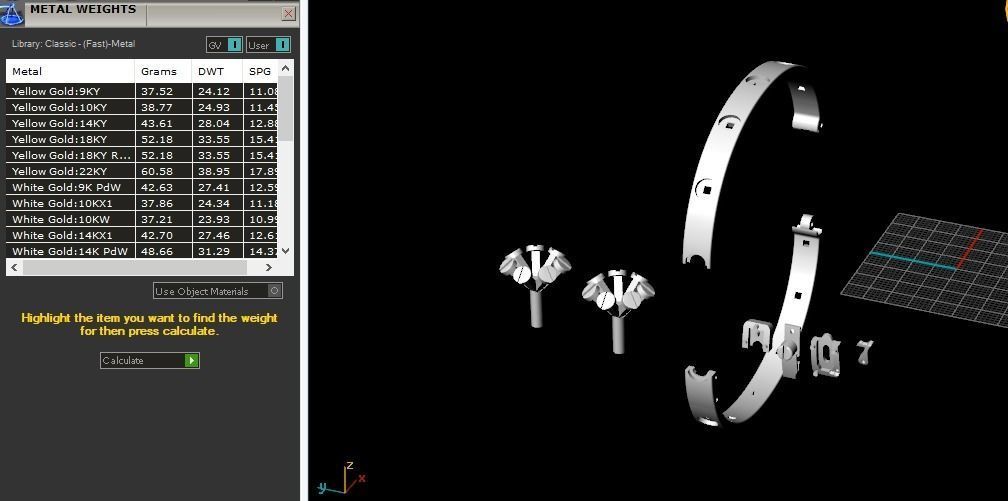1008x501 pixels.
Task: Select the small hook part by grid
Action: click(x=864, y=353)
